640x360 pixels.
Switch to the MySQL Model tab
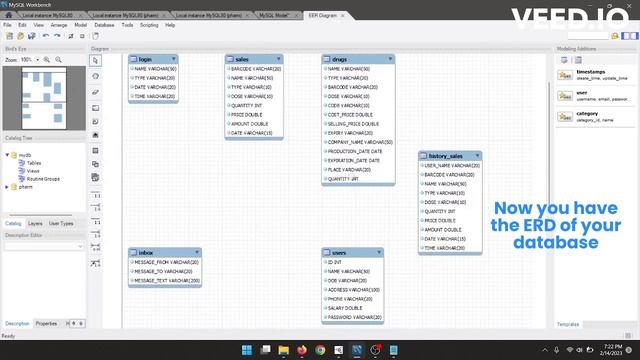coord(274,16)
